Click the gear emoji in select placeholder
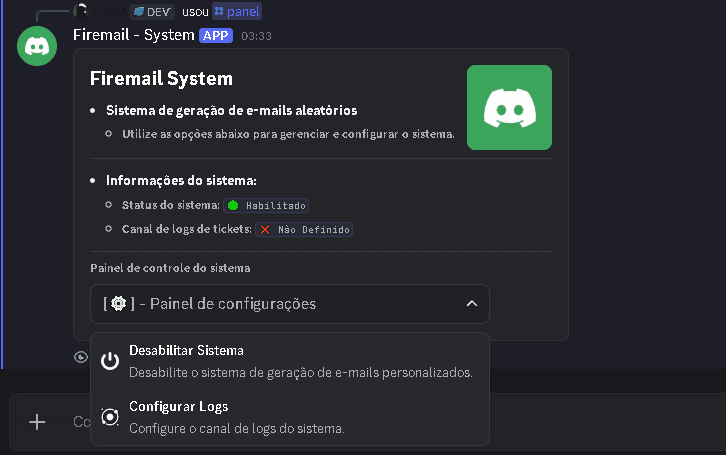The image size is (726, 455). [x=119, y=304]
